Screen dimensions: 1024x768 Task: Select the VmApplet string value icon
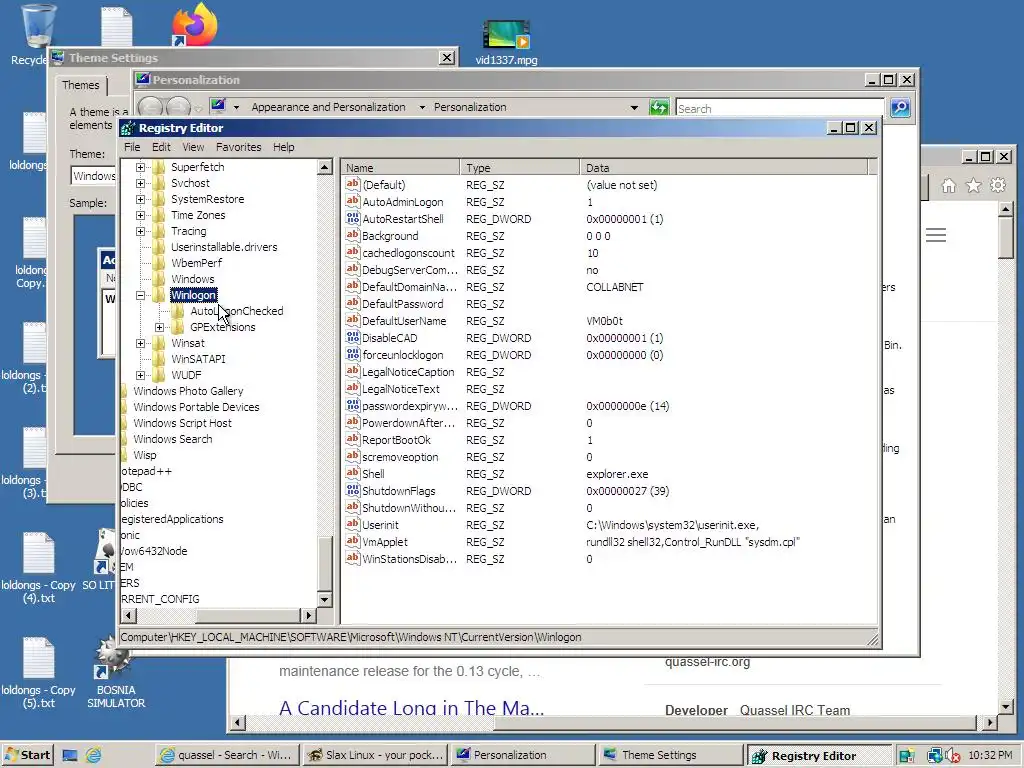point(353,541)
